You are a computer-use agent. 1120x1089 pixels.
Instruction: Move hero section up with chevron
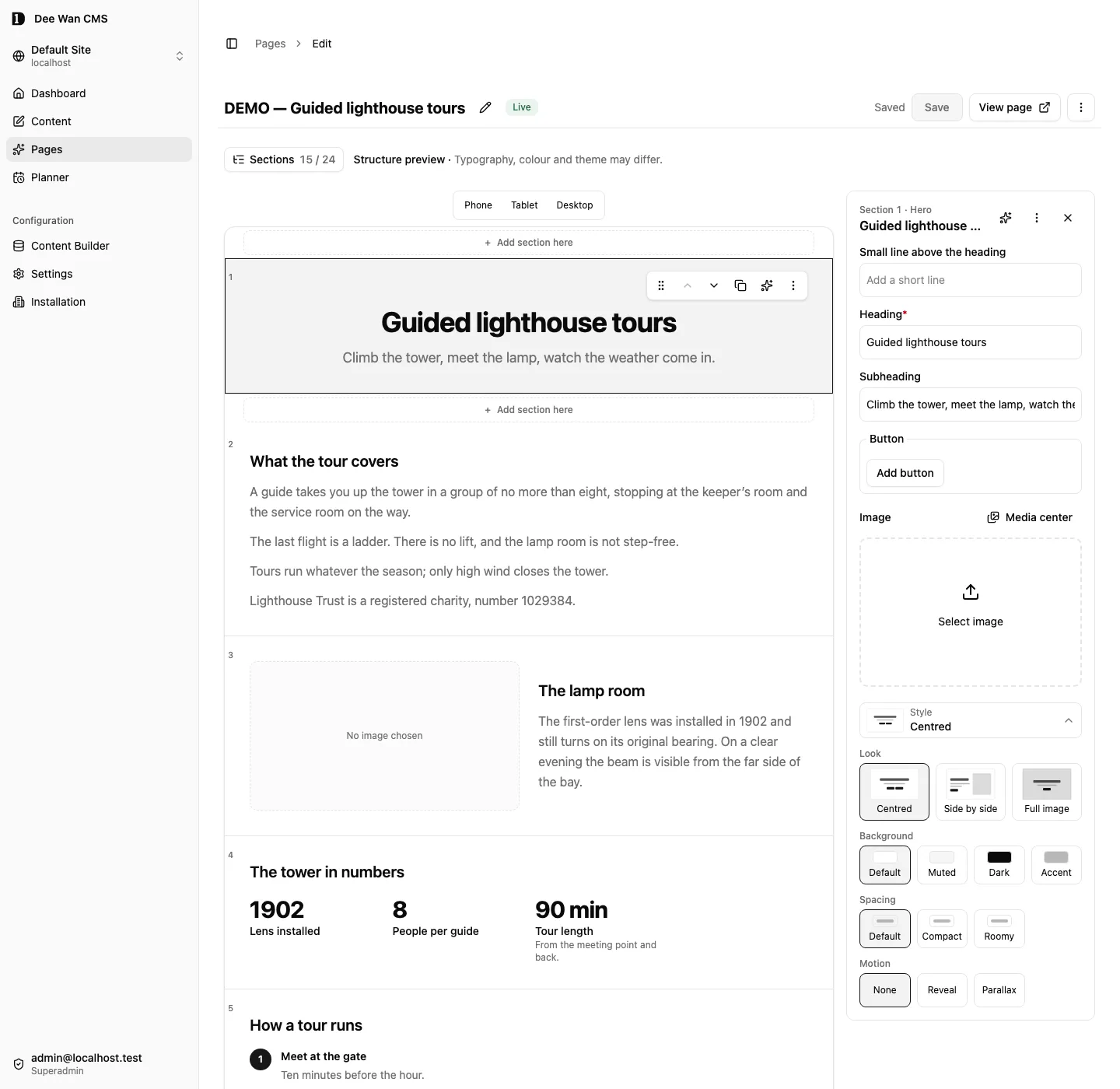(688, 285)
